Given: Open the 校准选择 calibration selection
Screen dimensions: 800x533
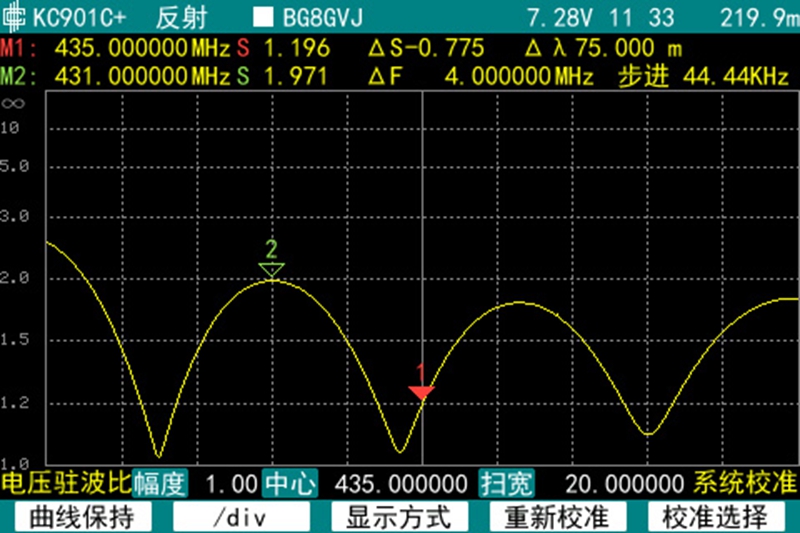Looking at the screenshot, I should pos(718,517).
